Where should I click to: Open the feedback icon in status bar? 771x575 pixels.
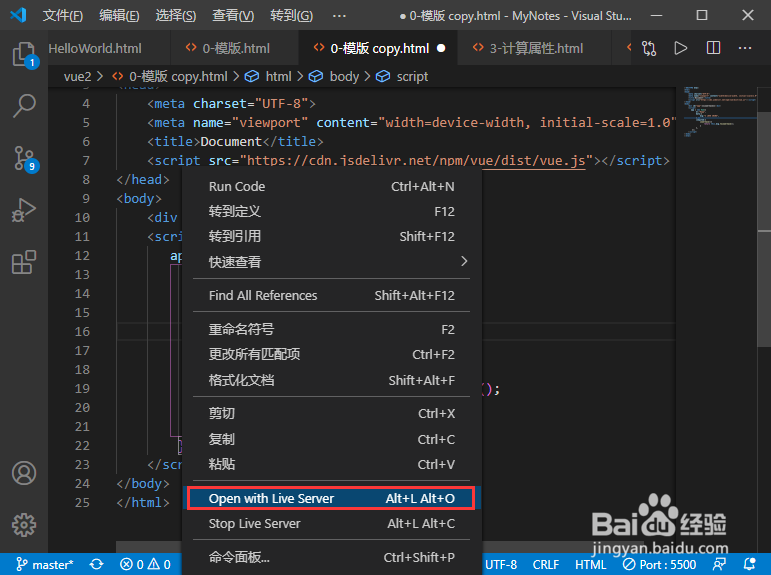[x=719, y=564]
